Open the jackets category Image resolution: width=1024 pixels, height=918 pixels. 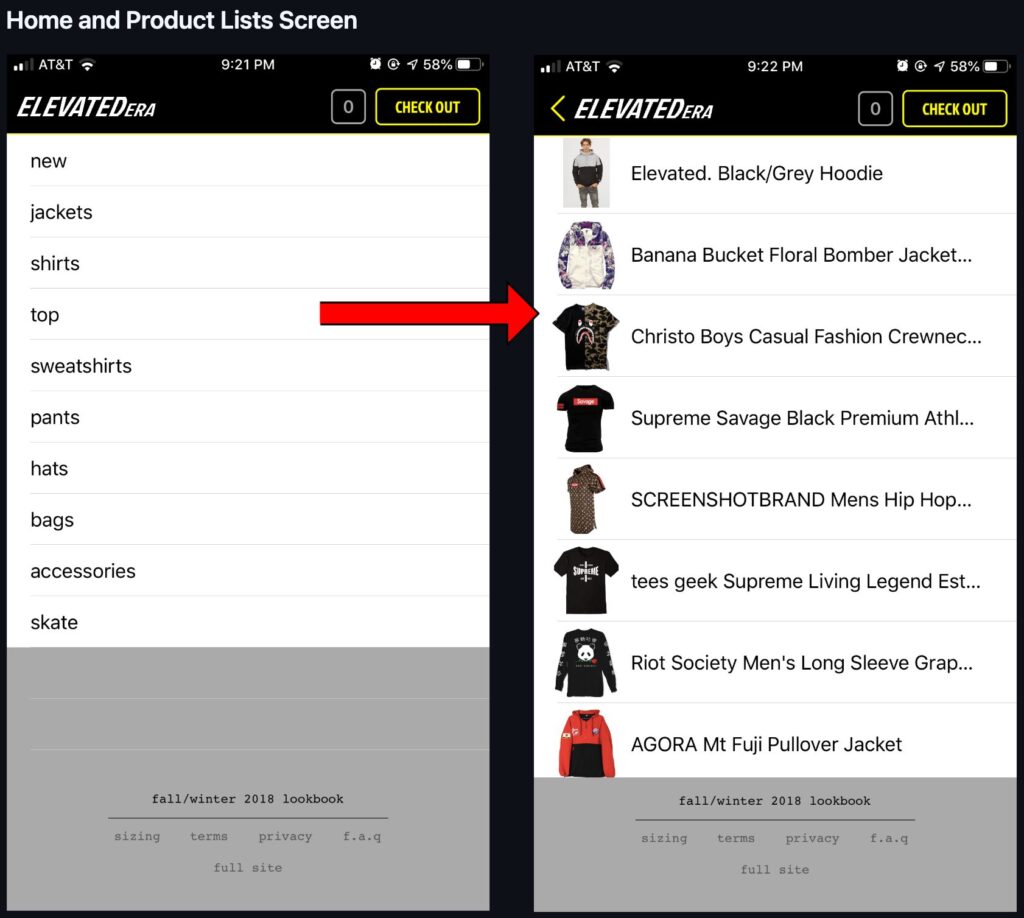pos(61,212)
